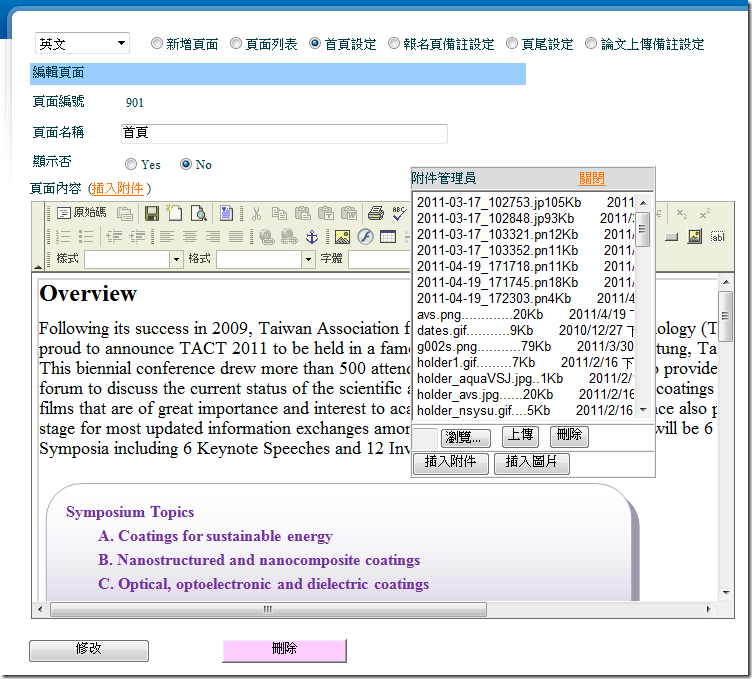
Task: Click the insert image toolbar icon
Action: click(342, 237)
